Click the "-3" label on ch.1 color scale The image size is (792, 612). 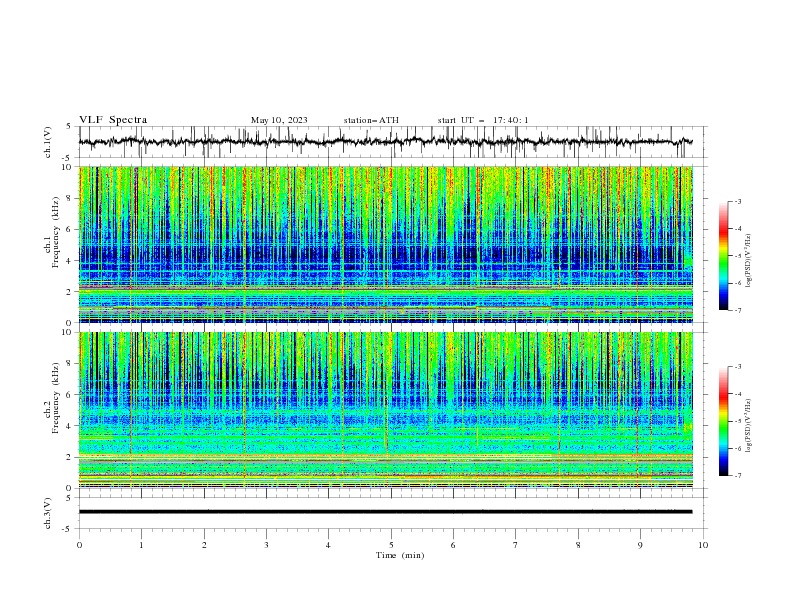[737, 201]
